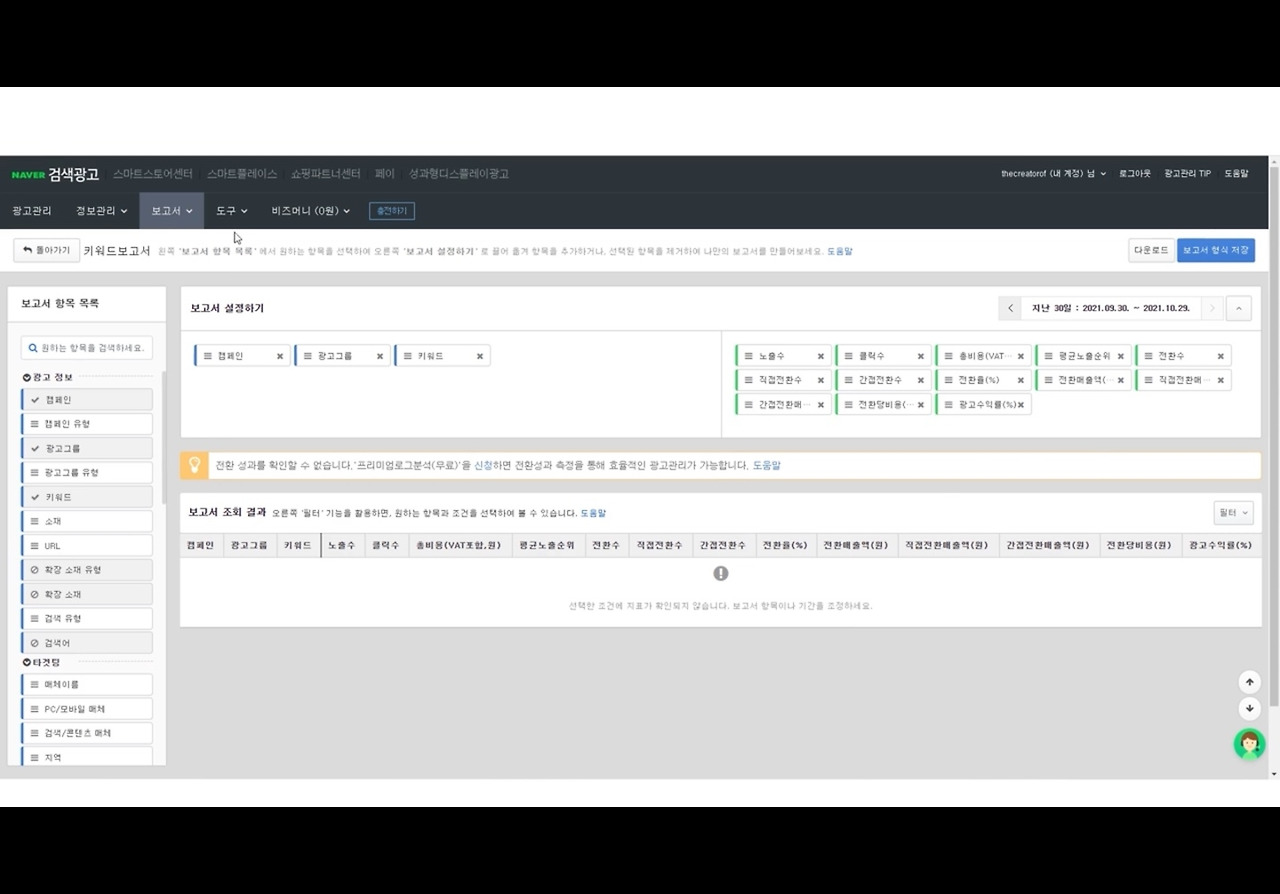Open the 필터 dropdown
Image resolution: width=1280 pixels, height=894 pixels.
[x=1233, y=513]
